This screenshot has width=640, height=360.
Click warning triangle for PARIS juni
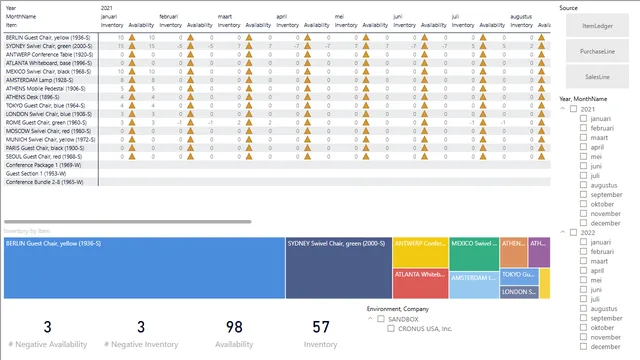(424, 148)
